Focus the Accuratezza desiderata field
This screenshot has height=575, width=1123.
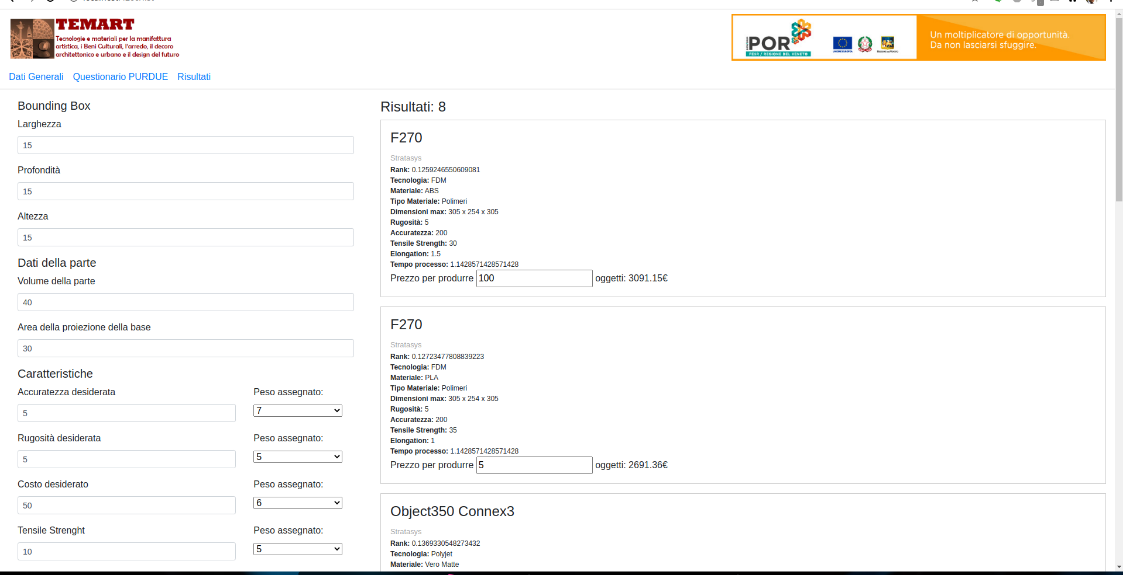[127, 413]
